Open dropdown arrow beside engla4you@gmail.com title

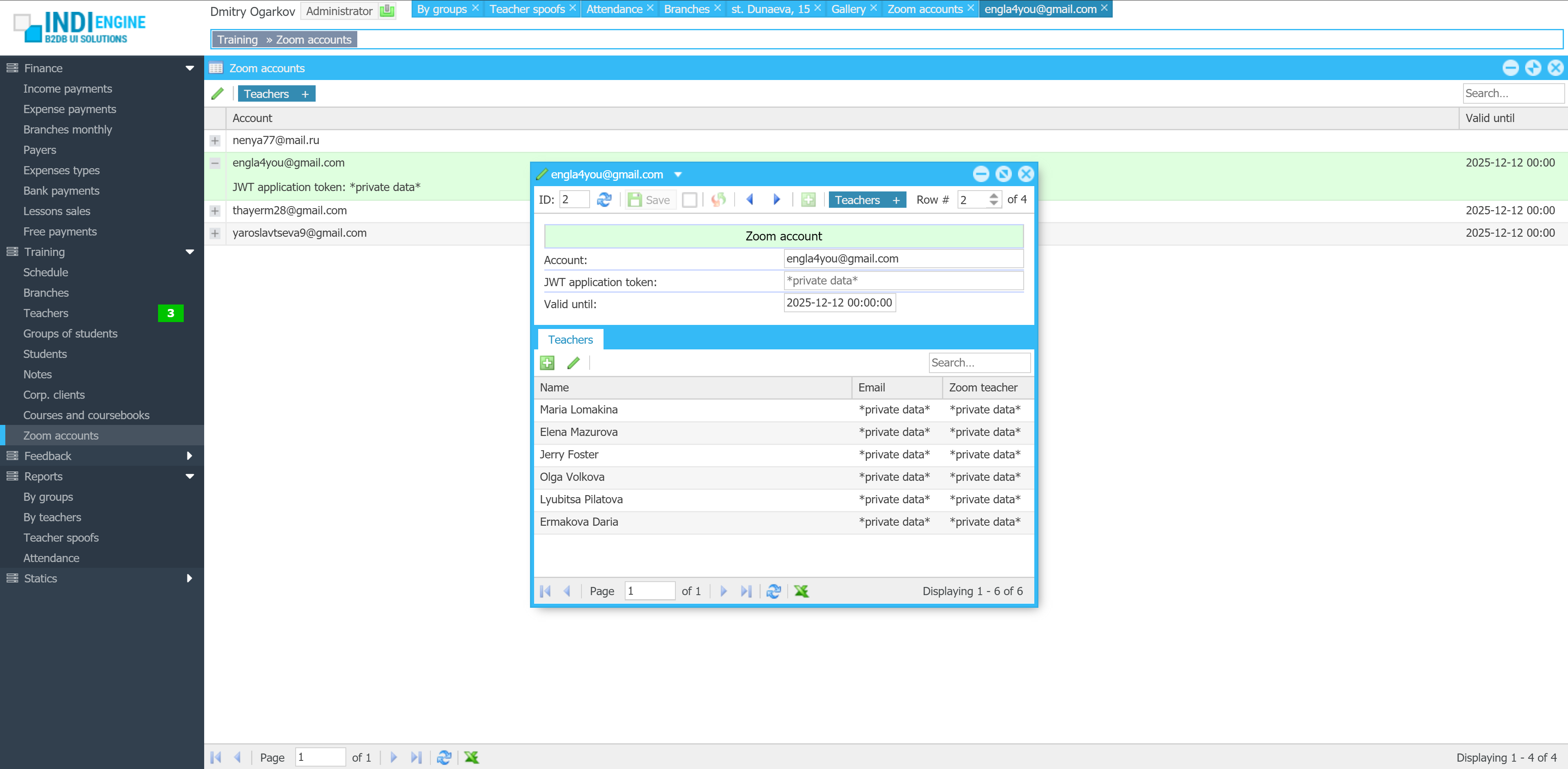click(x=677, y=175)
